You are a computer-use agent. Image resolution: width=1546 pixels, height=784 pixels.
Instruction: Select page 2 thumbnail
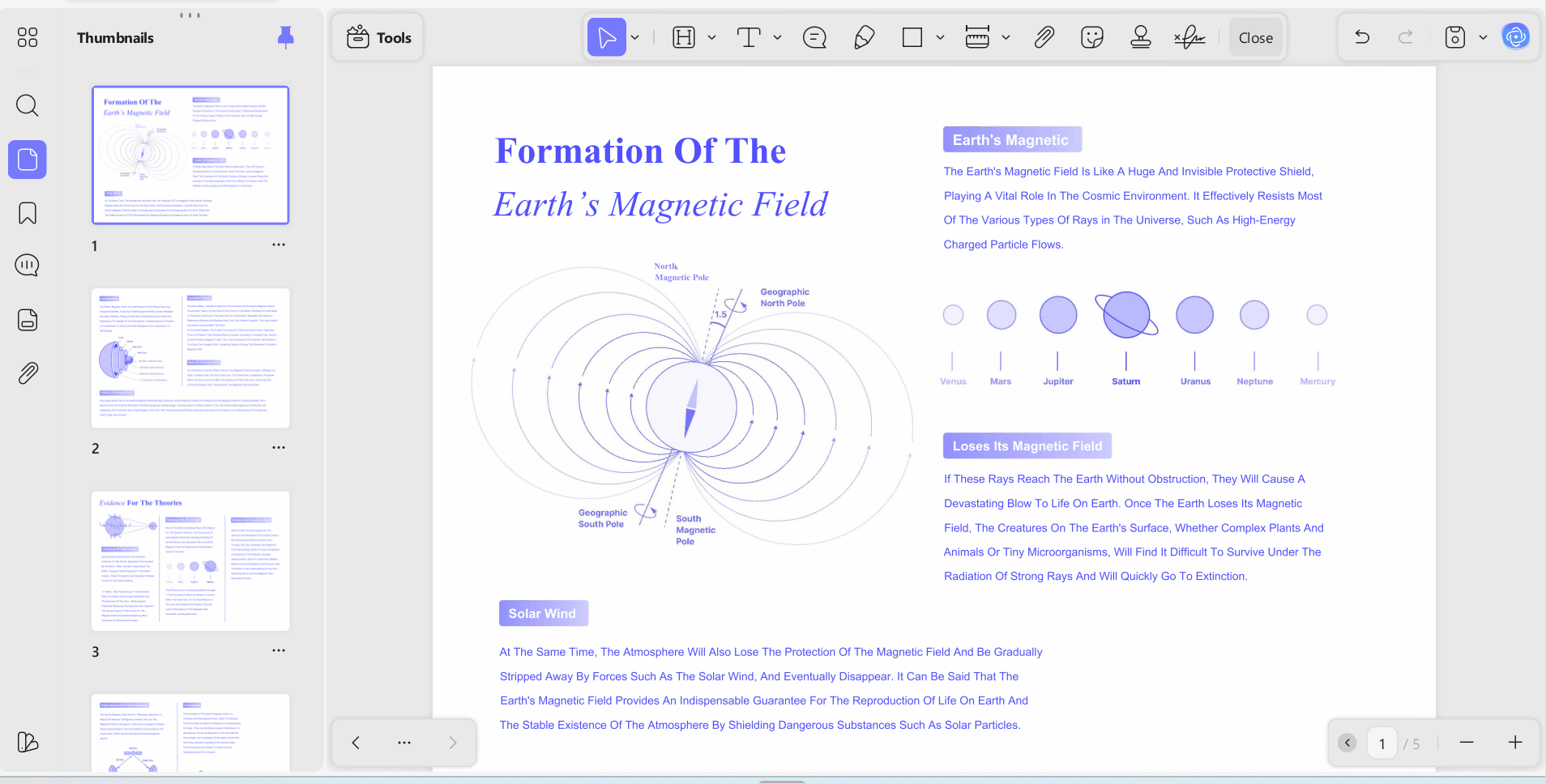[x=190, y=358]
